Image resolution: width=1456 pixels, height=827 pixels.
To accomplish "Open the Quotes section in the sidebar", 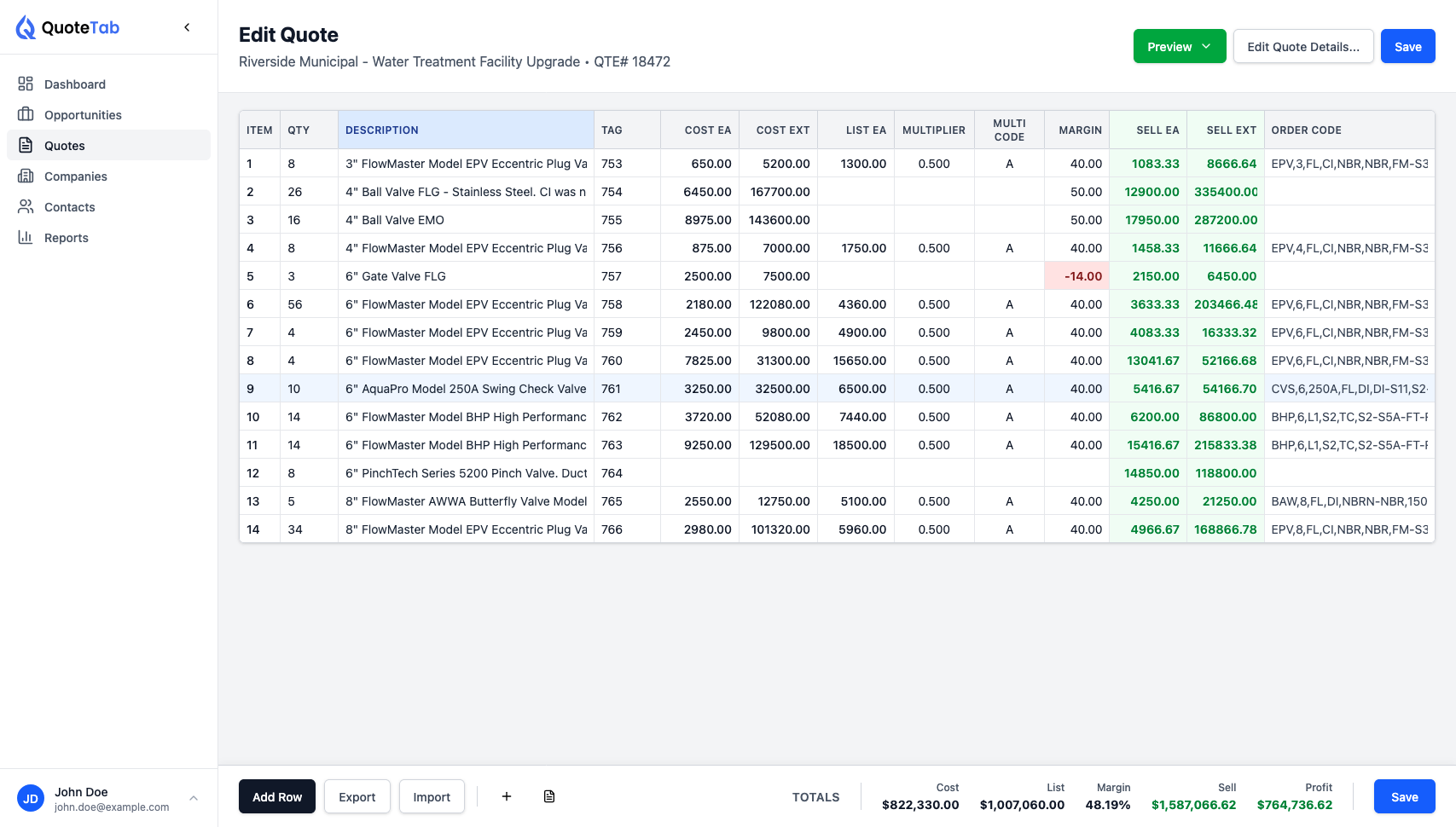I will click(65, 146).
